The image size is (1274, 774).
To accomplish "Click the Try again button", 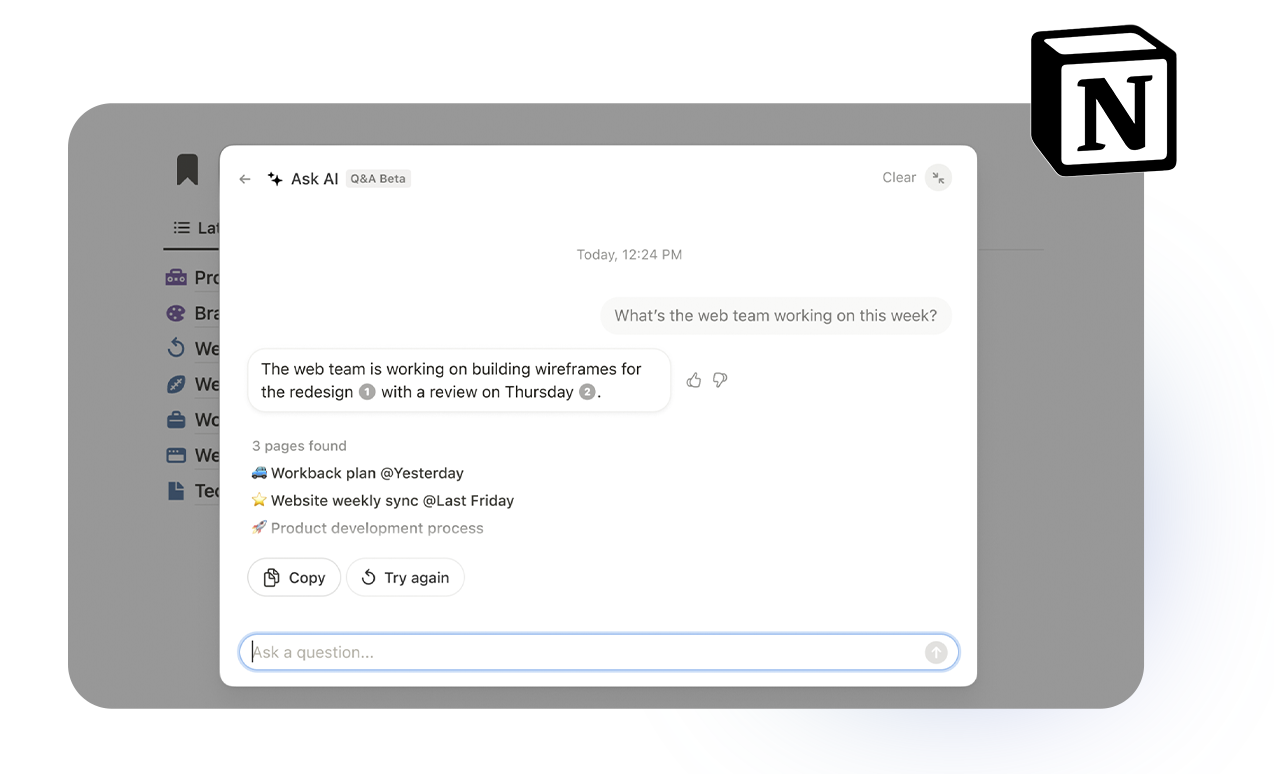I will pos(405,578).
